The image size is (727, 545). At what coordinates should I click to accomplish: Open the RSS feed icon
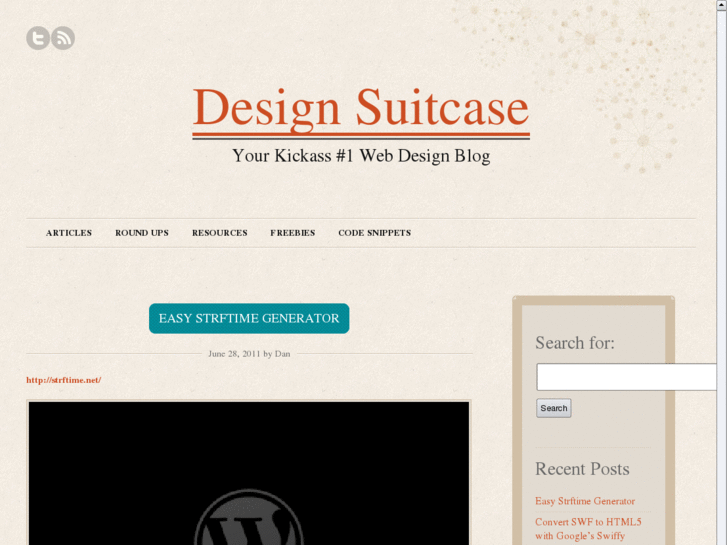tap(63, 38)
